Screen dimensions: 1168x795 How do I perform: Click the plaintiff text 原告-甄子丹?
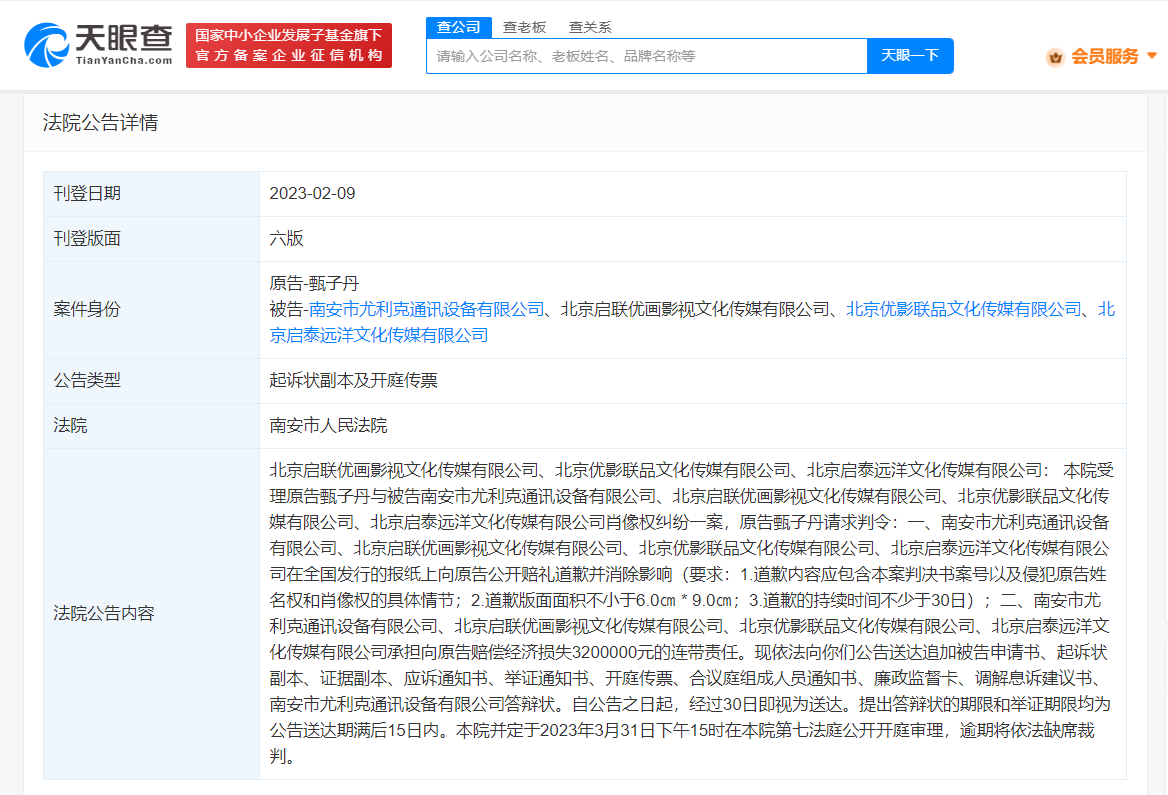point(314,283)
